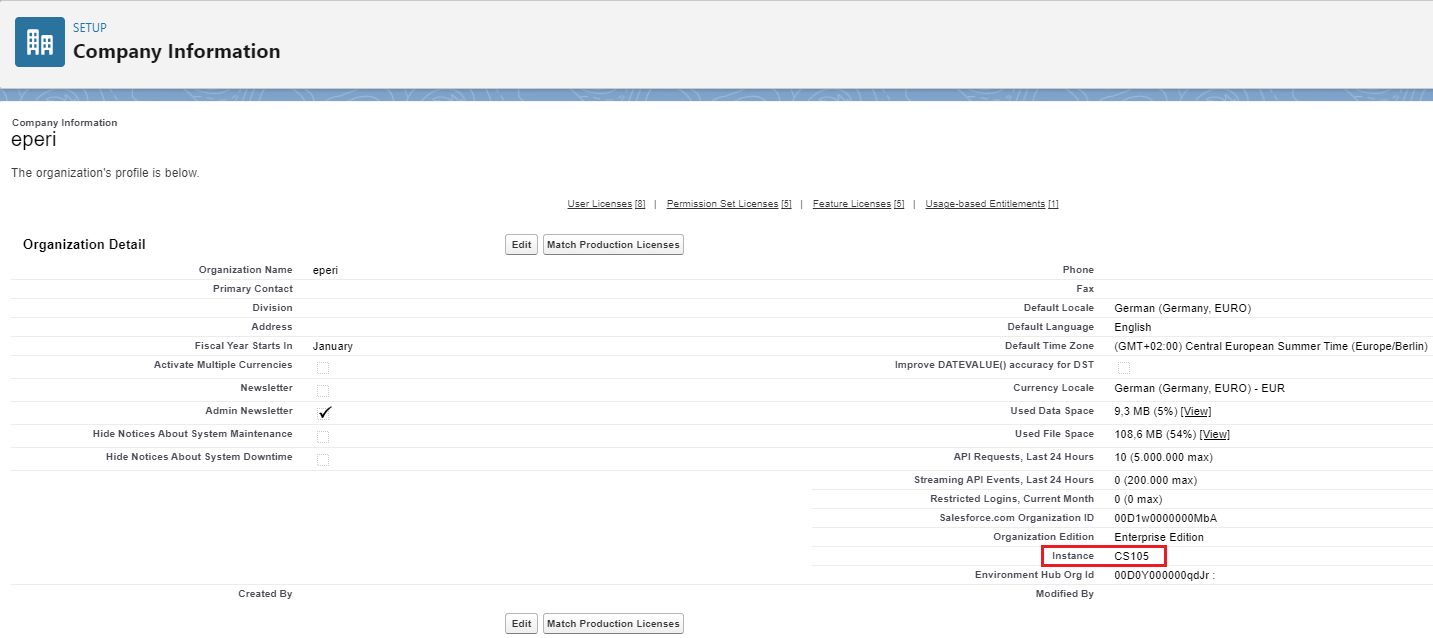The image size is (1433, 638).
Task: Select the 108,6 MB (54%) value
Action: coord(1155,434)
